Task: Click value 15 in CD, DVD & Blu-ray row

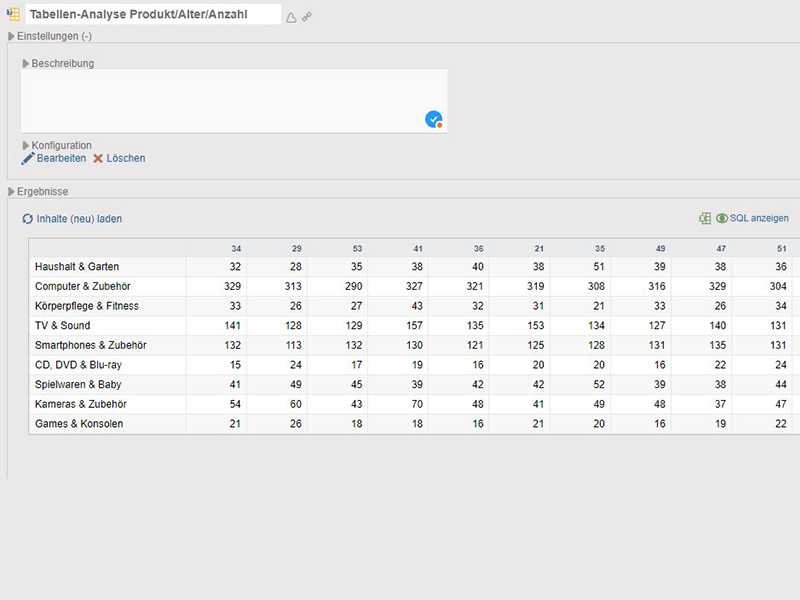Action: tap(235, 365)
